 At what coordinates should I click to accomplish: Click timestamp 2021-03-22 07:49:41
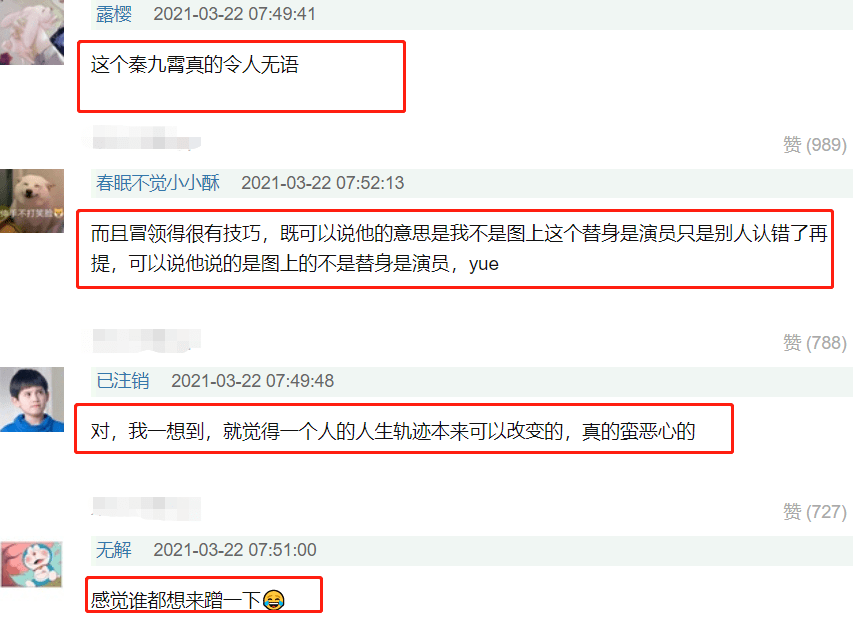coord(234,14)
